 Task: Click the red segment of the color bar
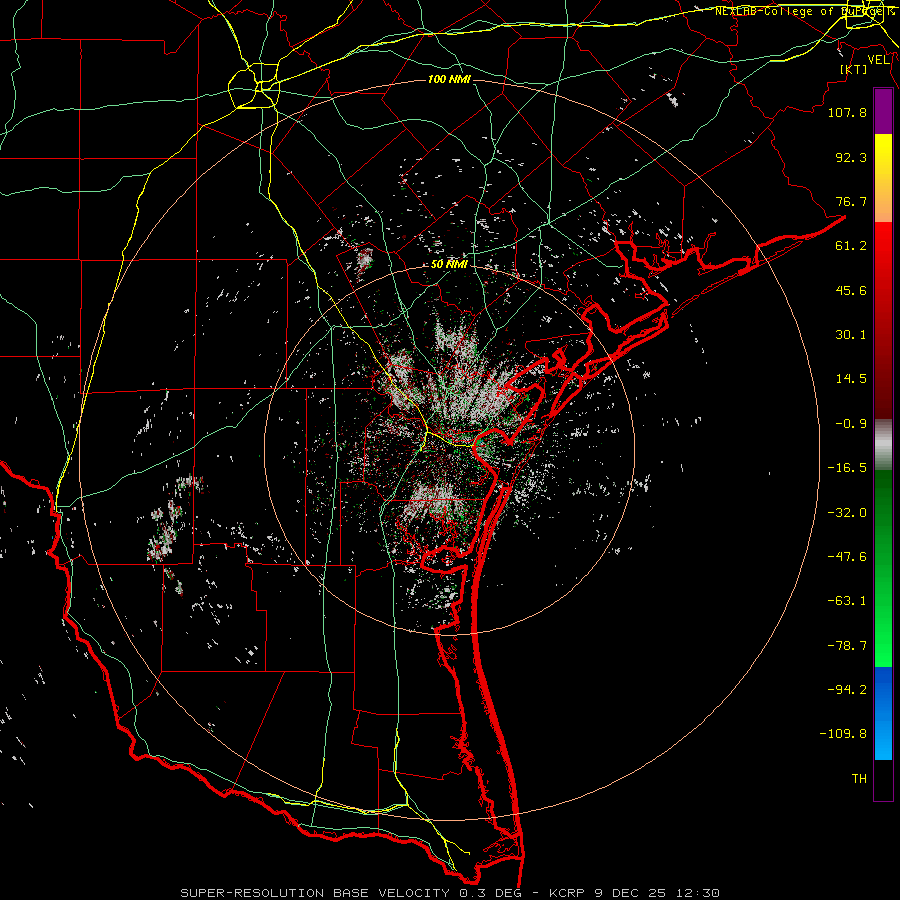(883, 320)
